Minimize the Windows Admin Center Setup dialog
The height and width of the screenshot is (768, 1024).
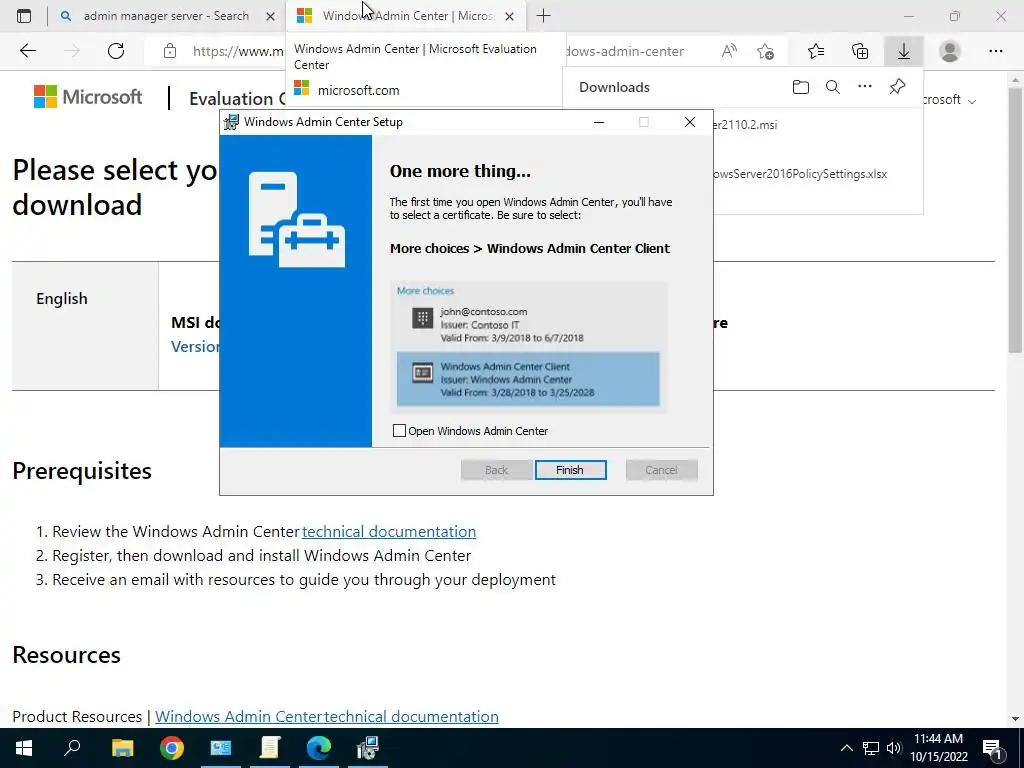598,122
